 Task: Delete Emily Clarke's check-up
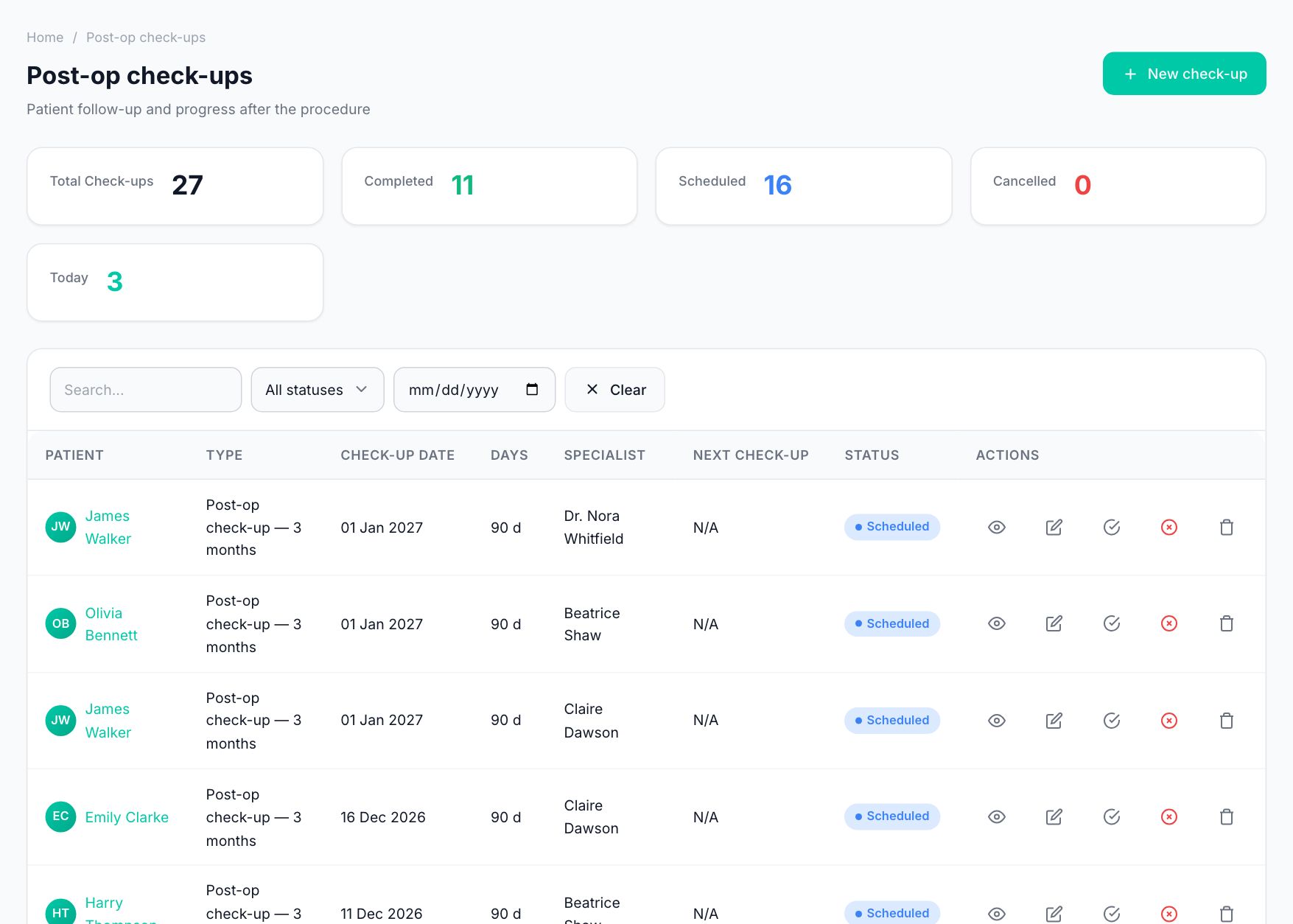coord(1226,817)
